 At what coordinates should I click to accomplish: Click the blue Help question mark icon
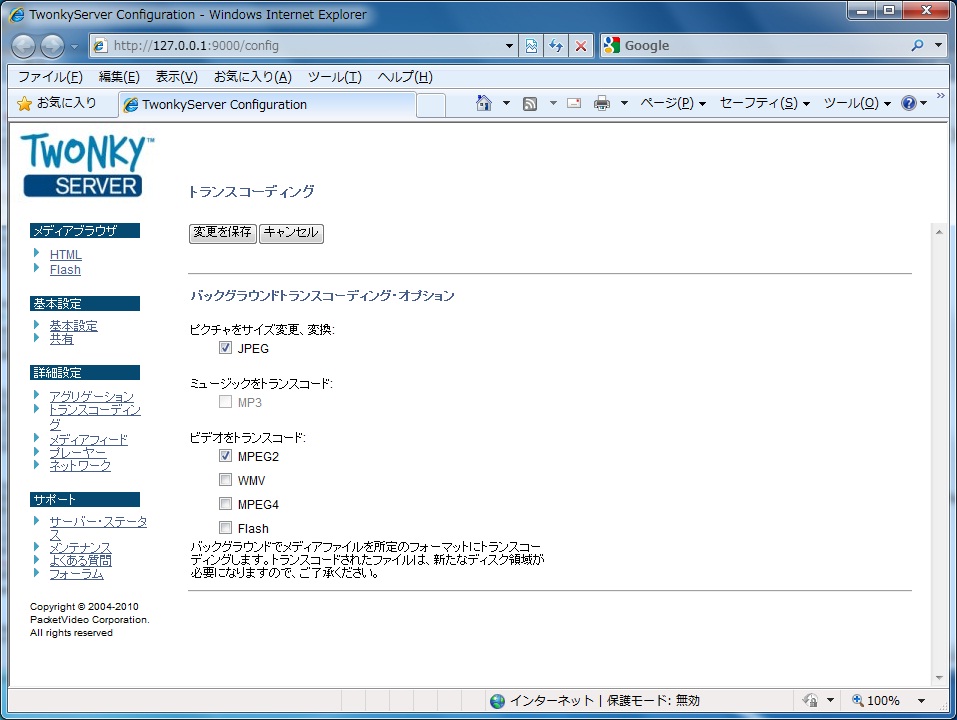(909, 103)
